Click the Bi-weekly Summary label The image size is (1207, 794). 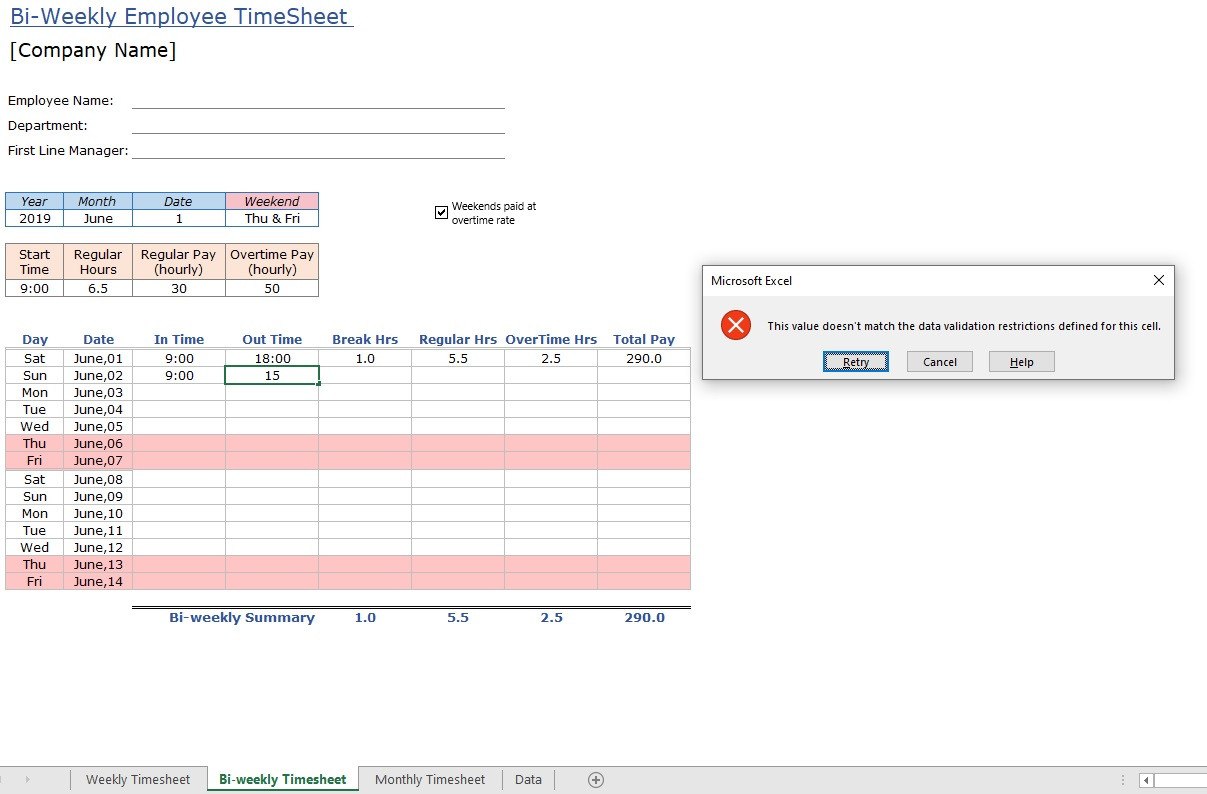(242, 617)
